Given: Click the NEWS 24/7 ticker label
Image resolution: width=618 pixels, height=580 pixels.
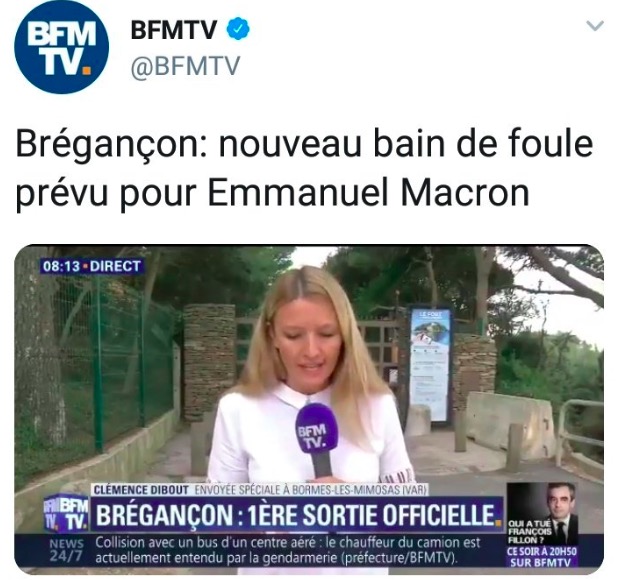Looking at the screenshot, I should (x=66, y=550).
